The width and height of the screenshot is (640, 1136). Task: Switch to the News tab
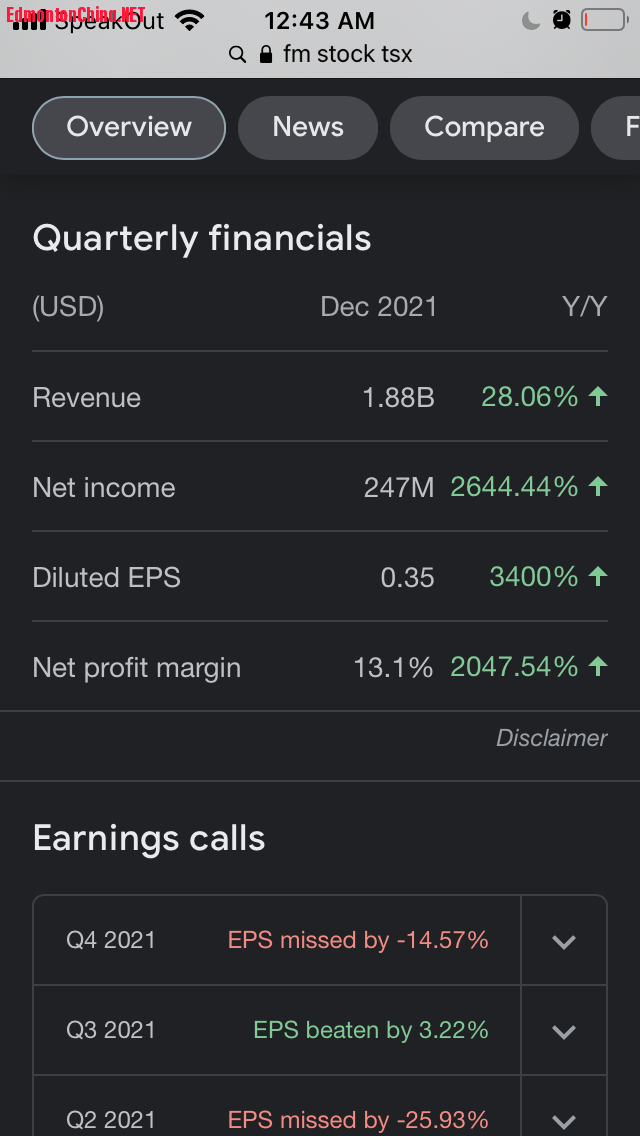coord(308,127)
